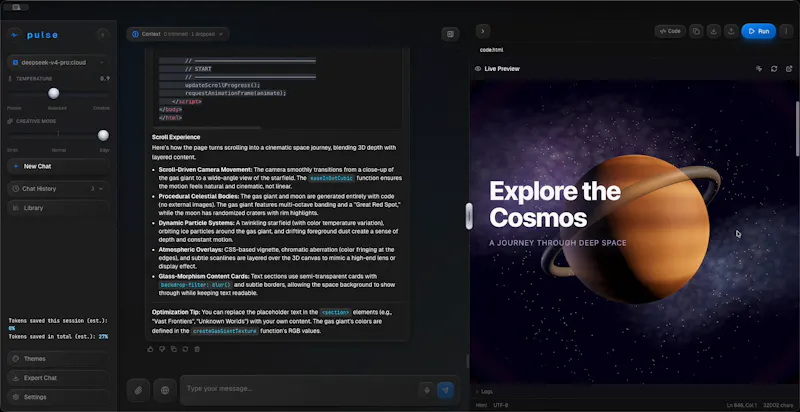Expand the Chat History section
This screenshot has height=412, width=800.
click(58, 189)
